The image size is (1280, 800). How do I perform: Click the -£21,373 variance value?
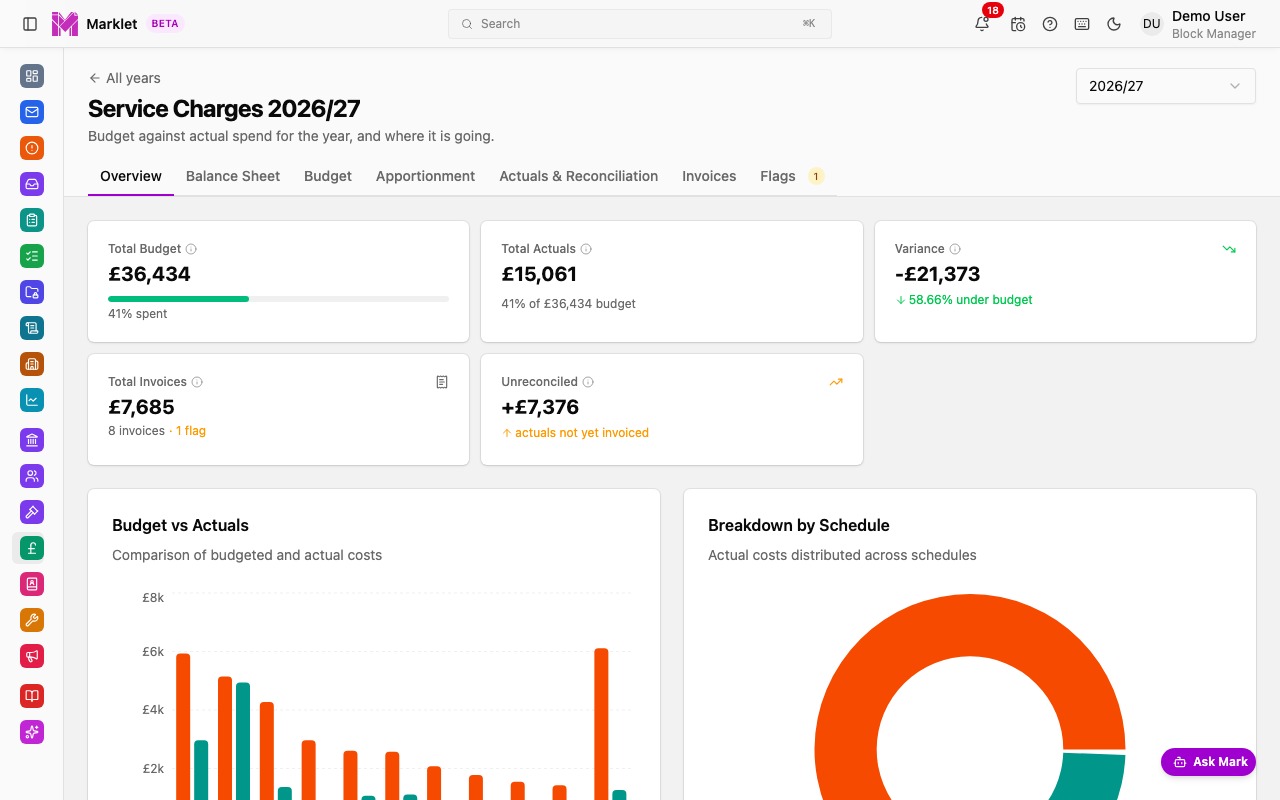click(937, 274)
